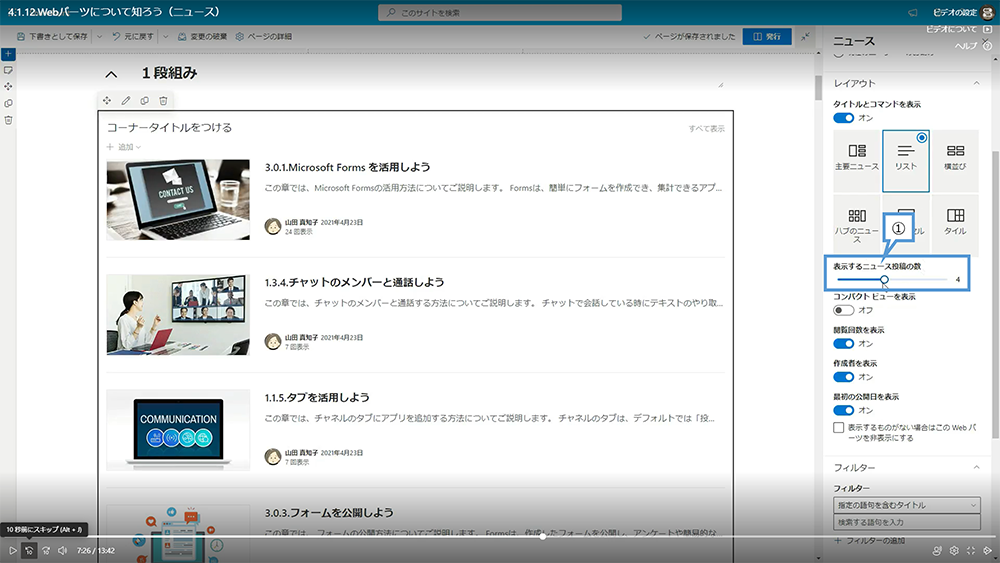Click the move web part icon above news
This screenshot has height=563, width=1000.
pos(107,101)
